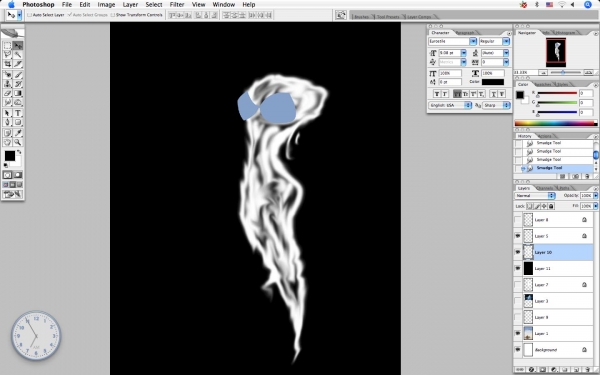Click the color spectrum ramp bar
This screenshot has height=375, width=600.
556,123
